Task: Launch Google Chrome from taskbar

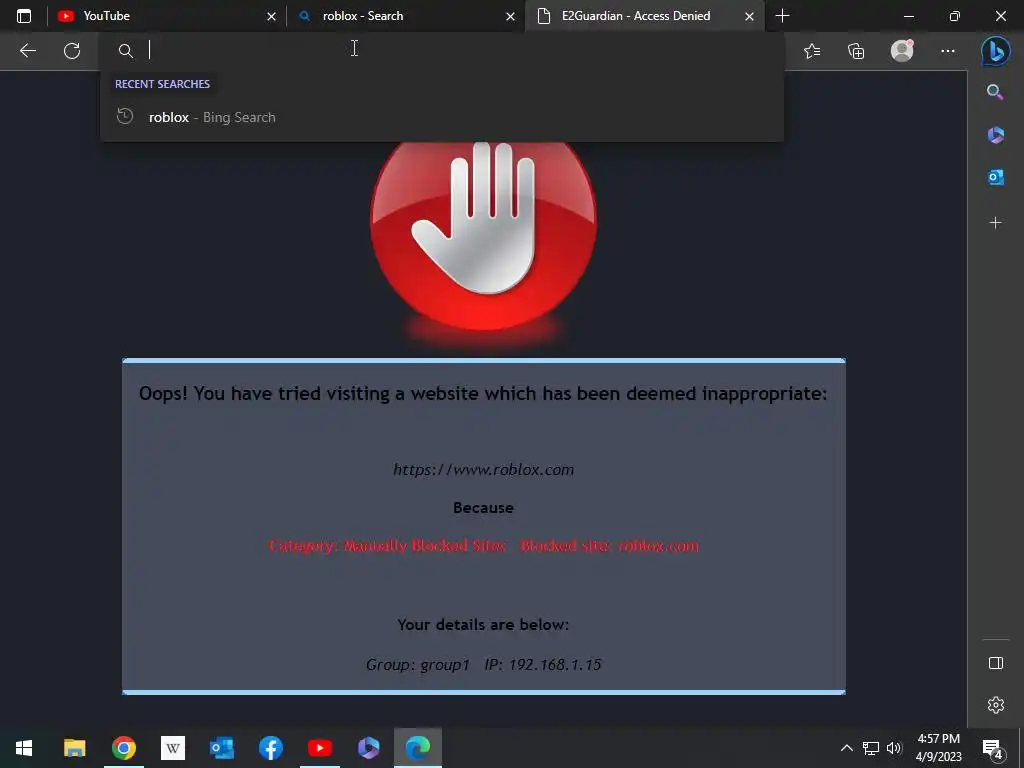Action: (123, 748)
